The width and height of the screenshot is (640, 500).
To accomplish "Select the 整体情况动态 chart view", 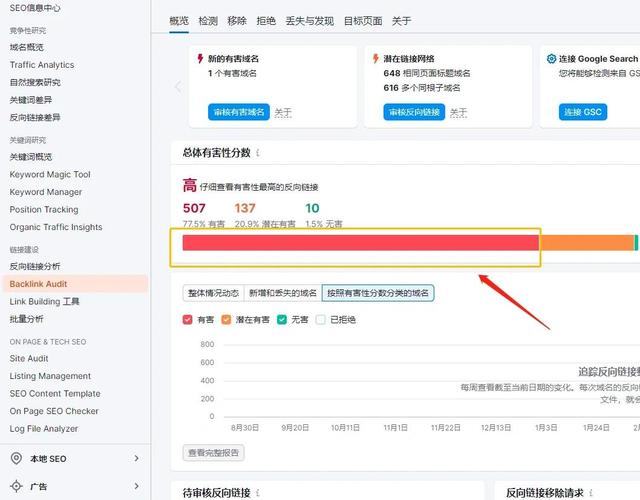I will (x=213, y=293).
